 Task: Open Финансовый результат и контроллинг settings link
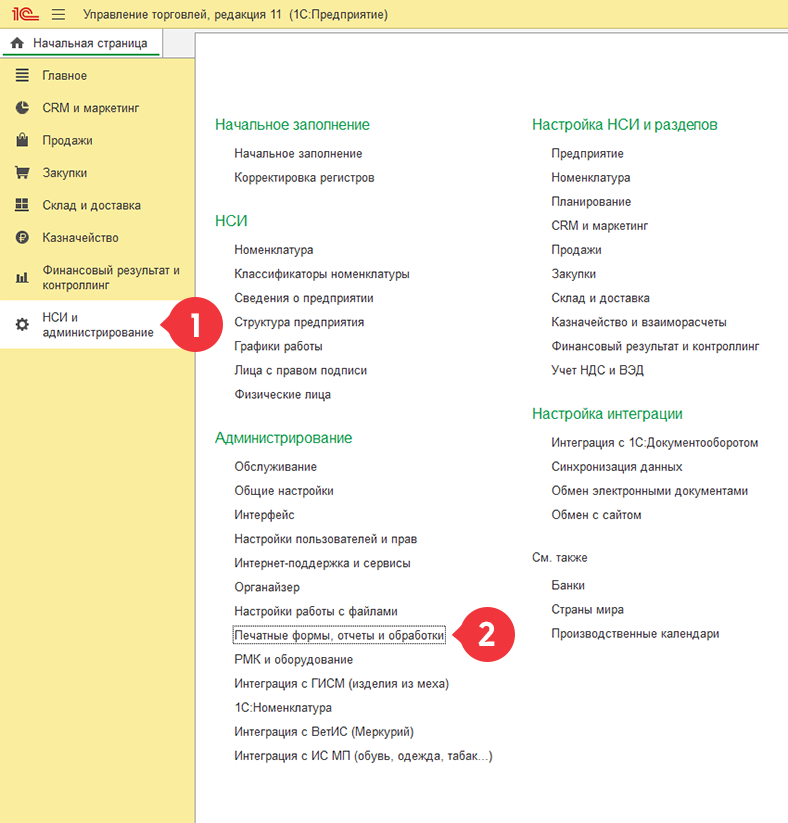[655, 346]
